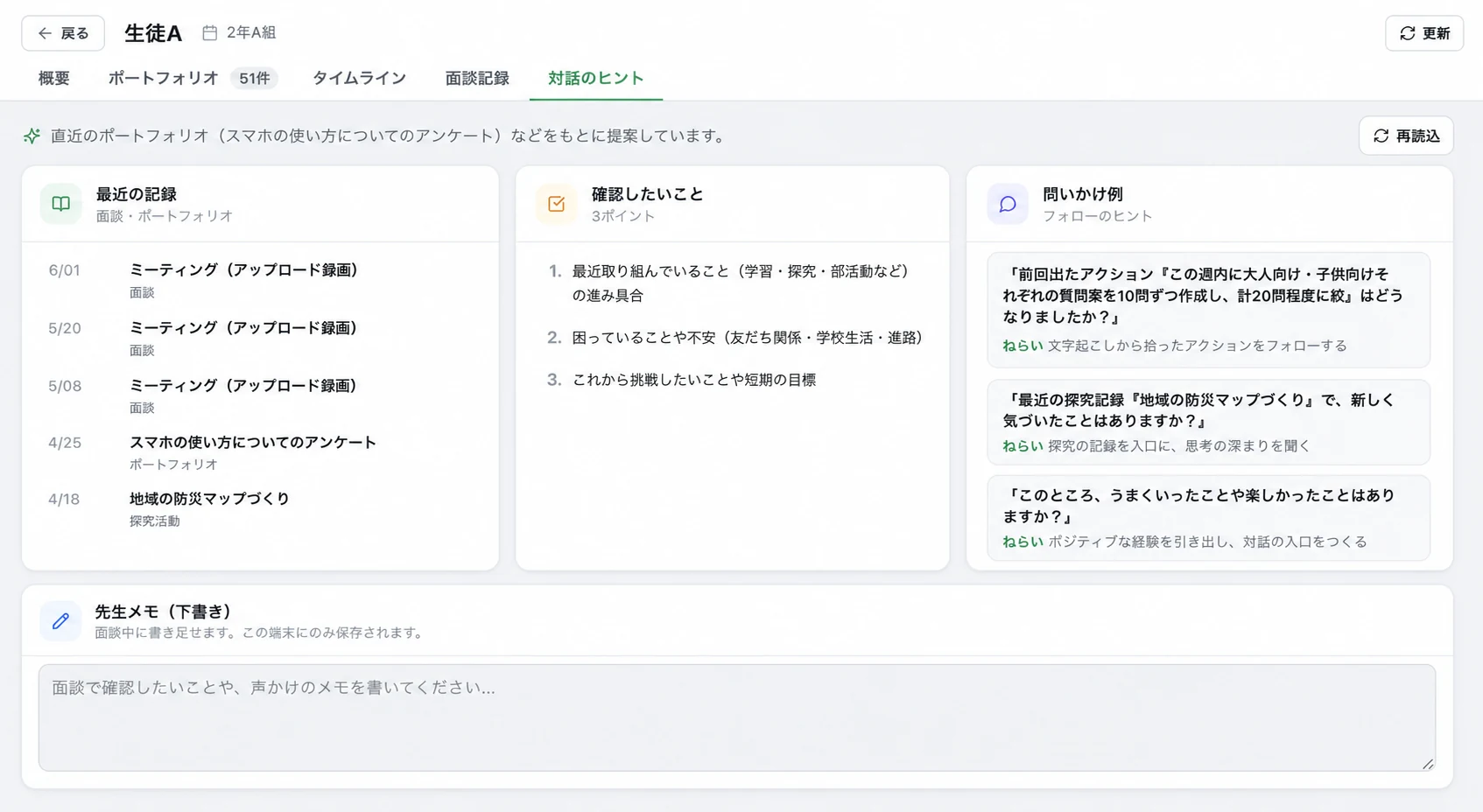Click the うまくいったことや楽しかったこと question card
Viewport: 1483px width, 812px height.
point(1208,518)
